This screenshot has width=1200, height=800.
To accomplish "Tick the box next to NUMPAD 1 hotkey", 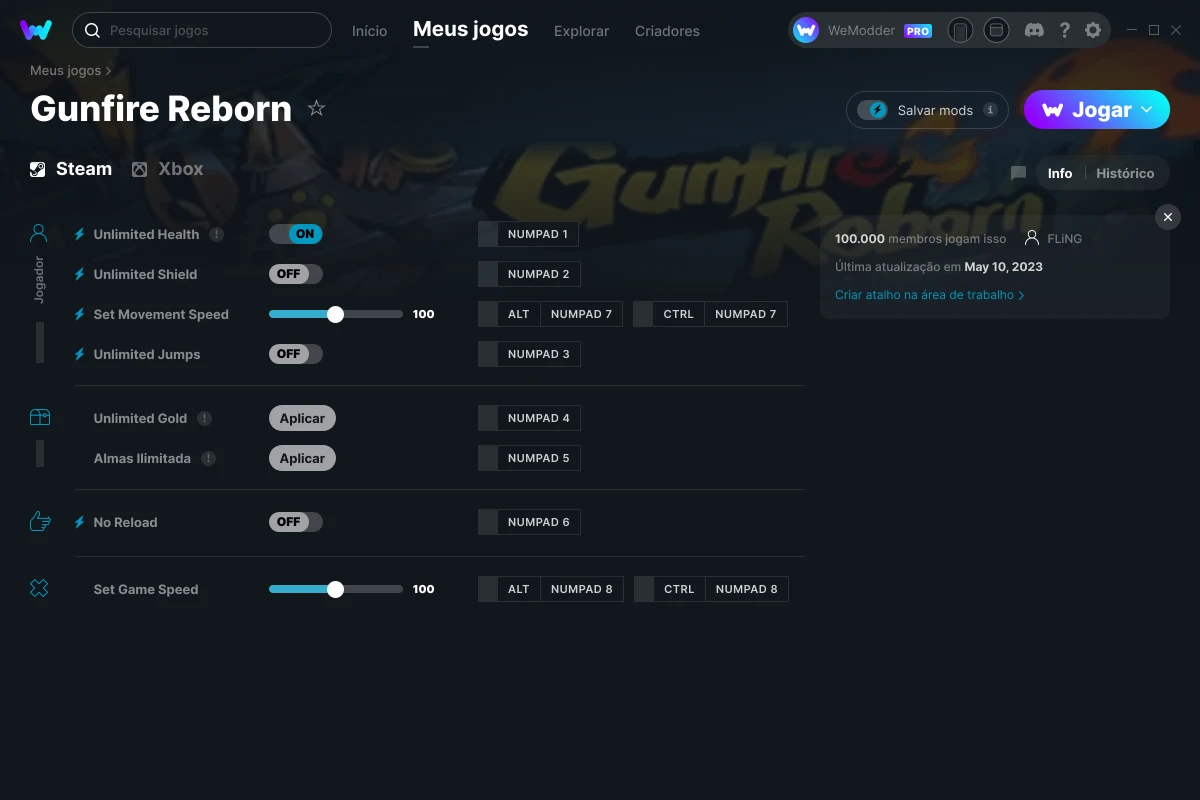I will click(x=488, y=234).
